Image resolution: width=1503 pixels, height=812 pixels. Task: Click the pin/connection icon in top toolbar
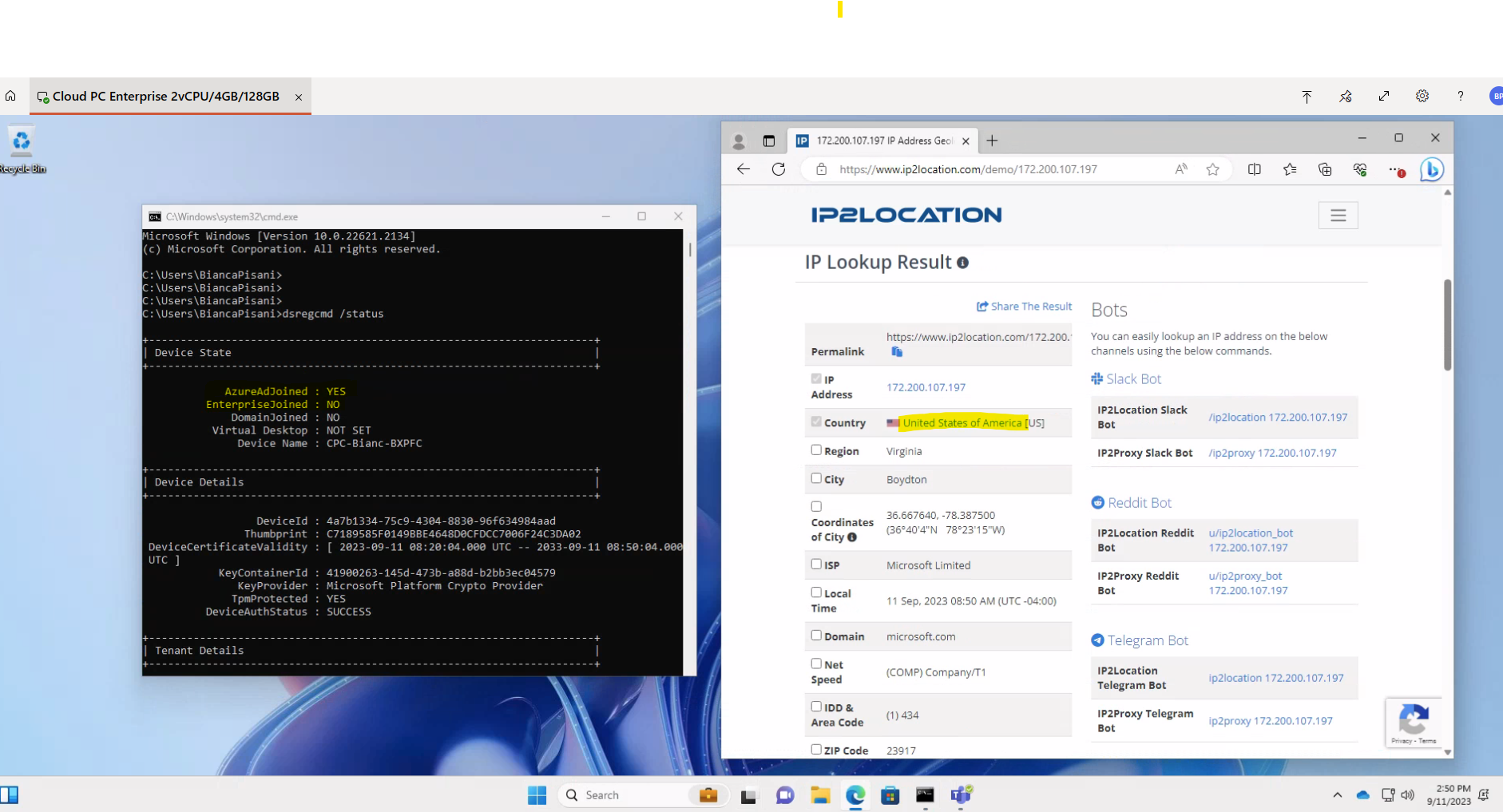click(1346, 96)
